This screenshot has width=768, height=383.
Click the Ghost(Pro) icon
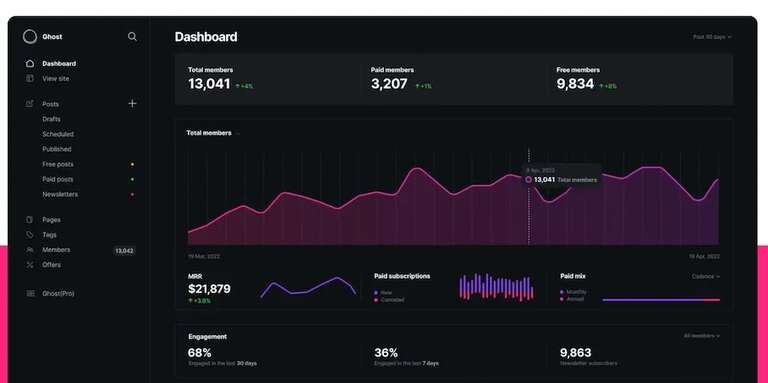[30, 293]
